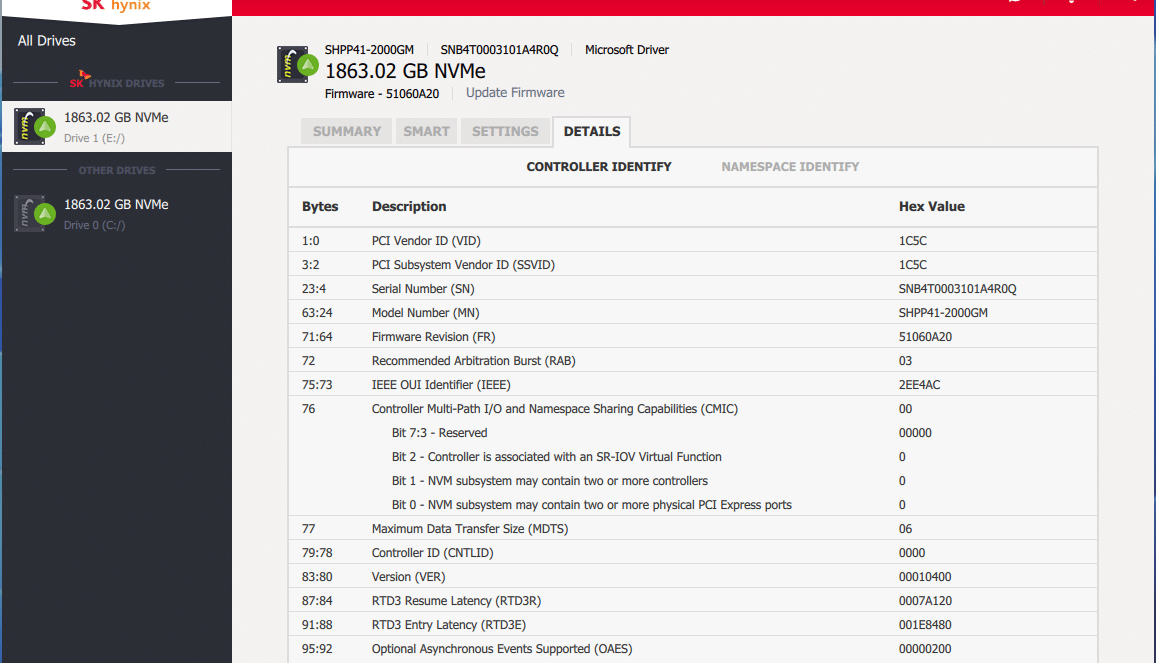
Task: Select the RTD3 Resume Latency (RTD3R) description
Action: tap(456, 601)
